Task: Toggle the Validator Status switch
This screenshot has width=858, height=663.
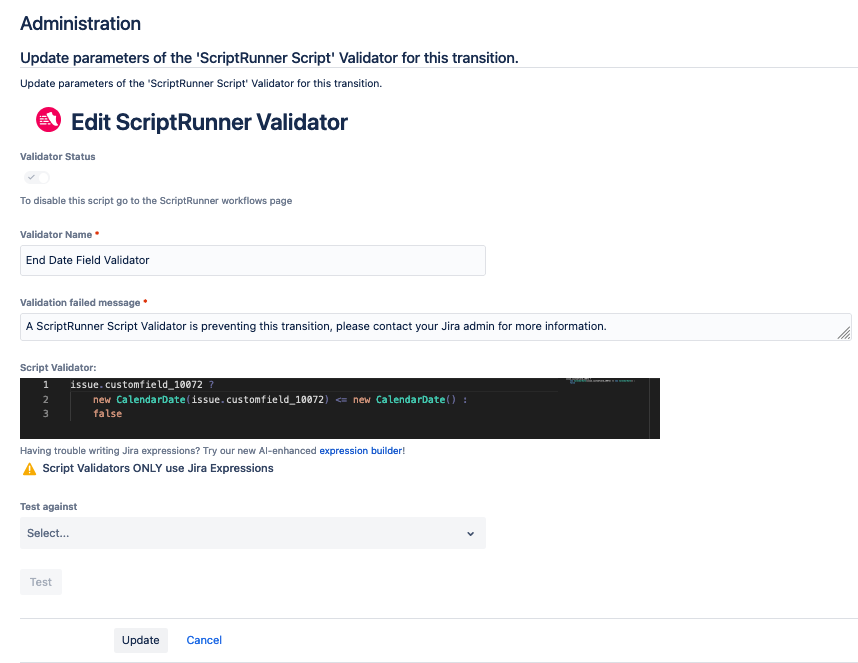Action: click(37, 177)
